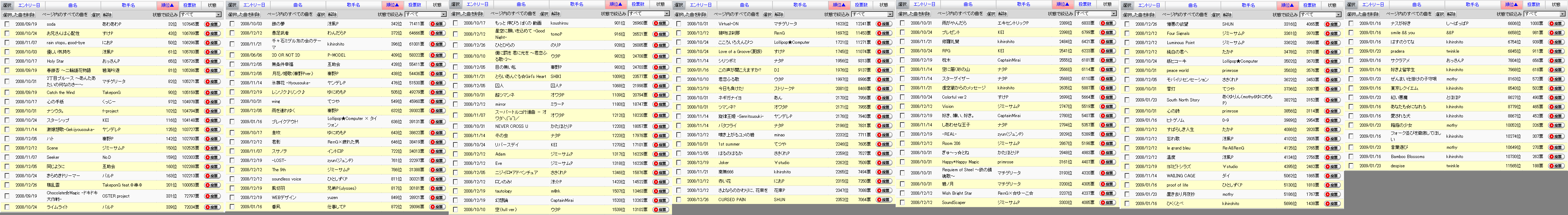Vote for The 9th

(437, 170)
